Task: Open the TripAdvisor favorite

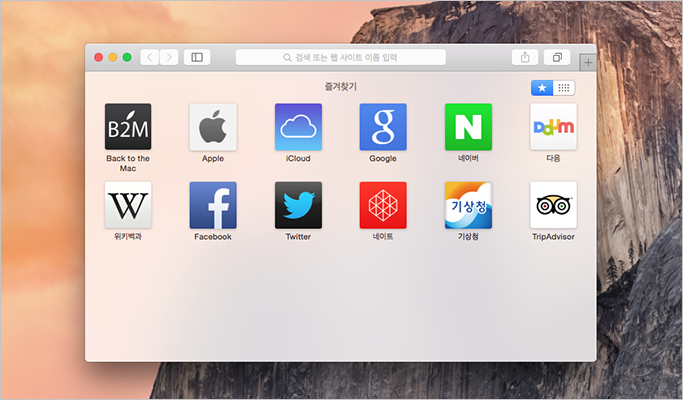Action: point(553,205)
